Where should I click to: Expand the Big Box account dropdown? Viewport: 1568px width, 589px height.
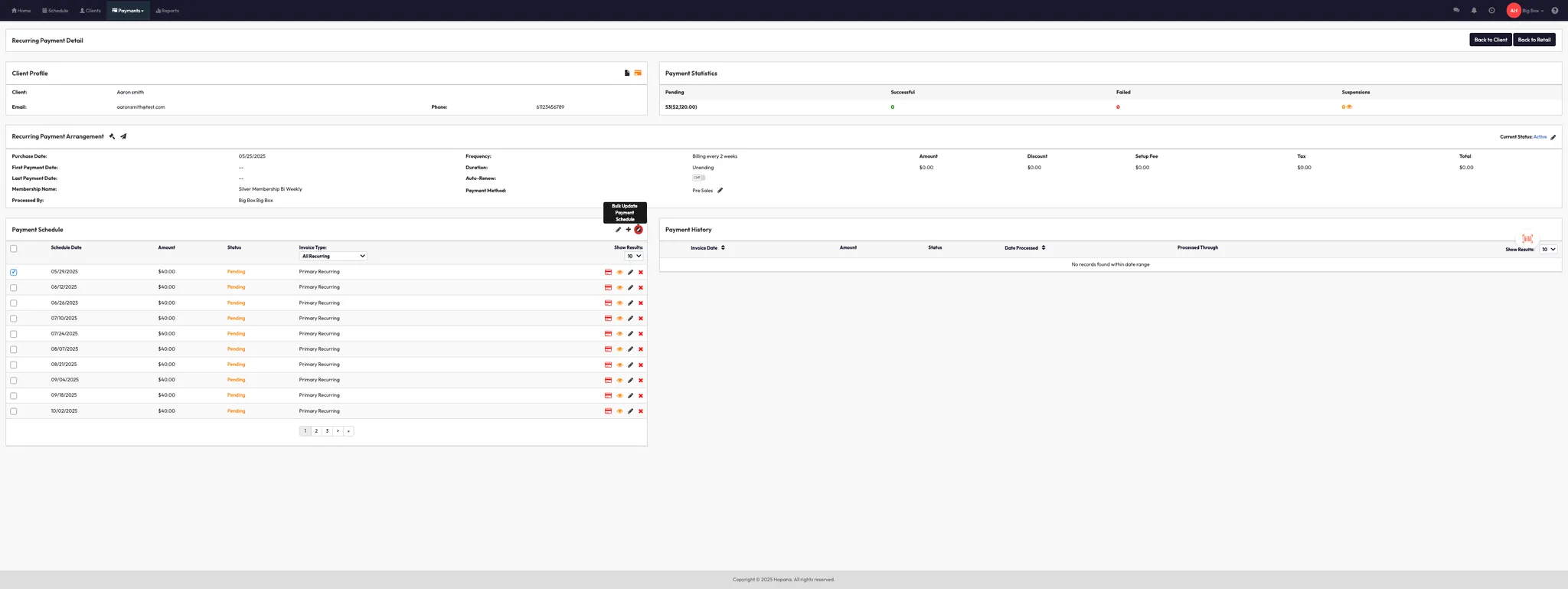1533,11
